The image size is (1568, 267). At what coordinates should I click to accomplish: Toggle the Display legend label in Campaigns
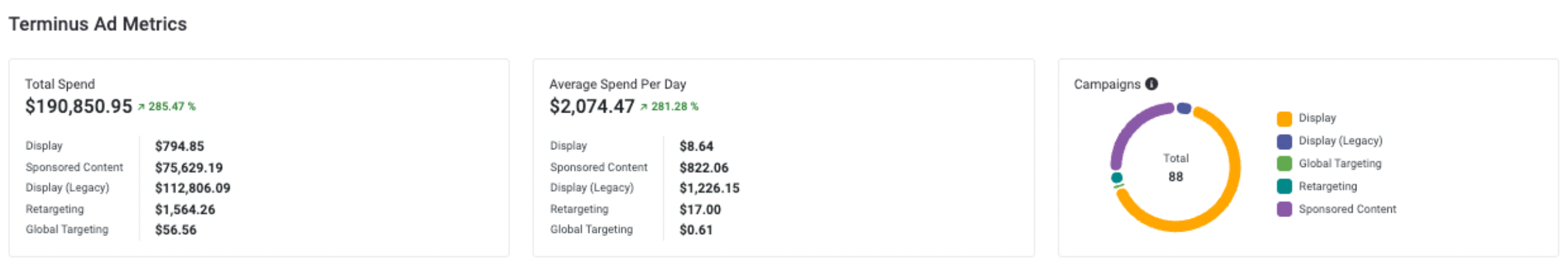pos(1317,118)
